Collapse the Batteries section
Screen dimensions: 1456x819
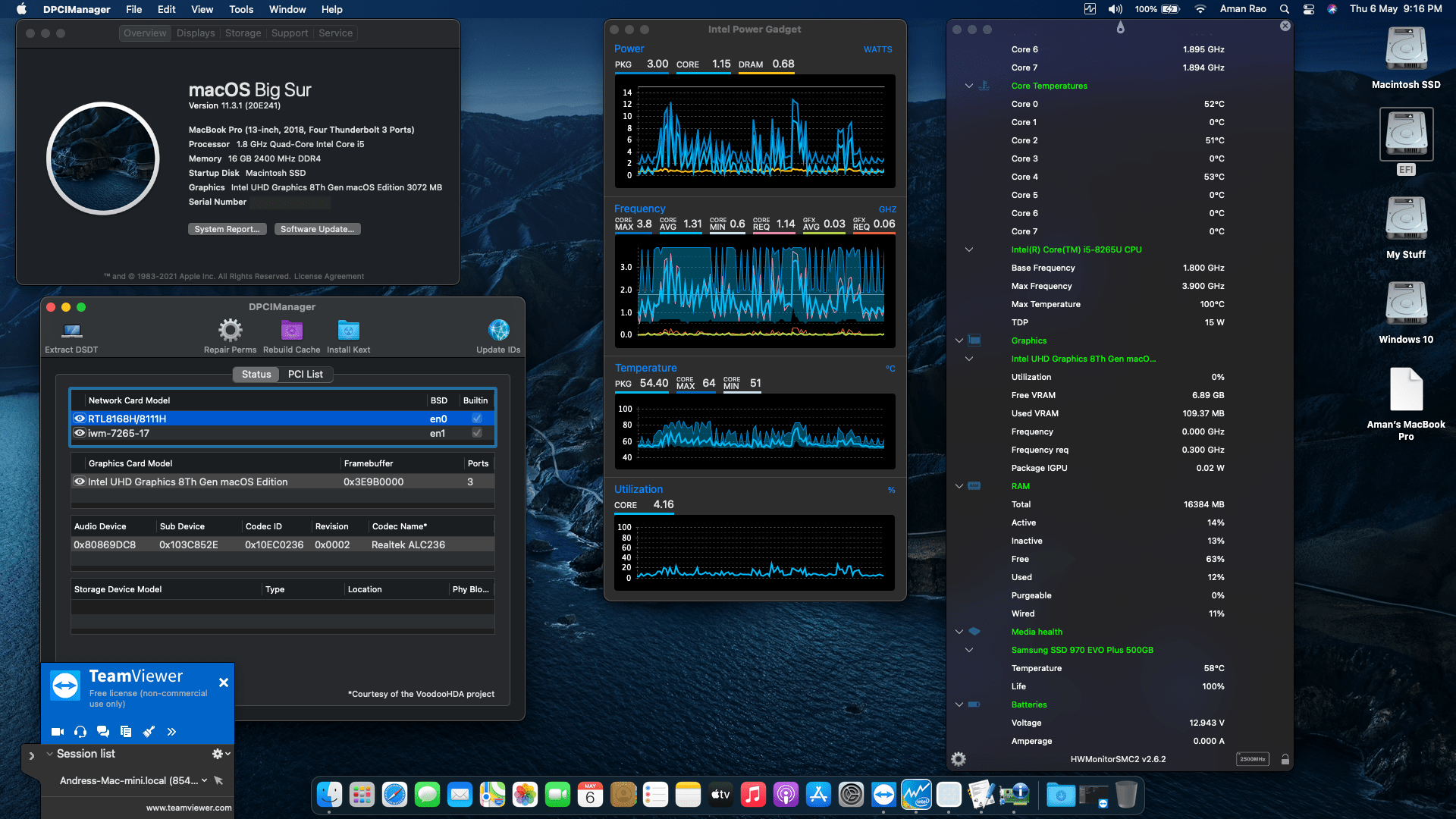coord(959,704)
